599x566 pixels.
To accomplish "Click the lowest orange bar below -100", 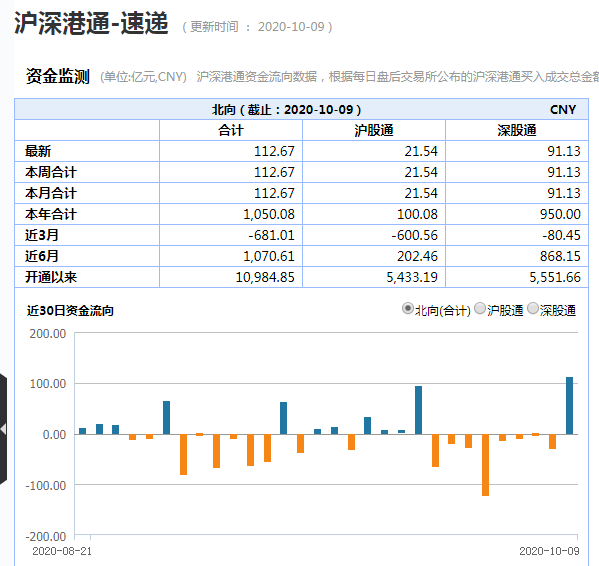I will pyautogui.click(x=485, y=465).
